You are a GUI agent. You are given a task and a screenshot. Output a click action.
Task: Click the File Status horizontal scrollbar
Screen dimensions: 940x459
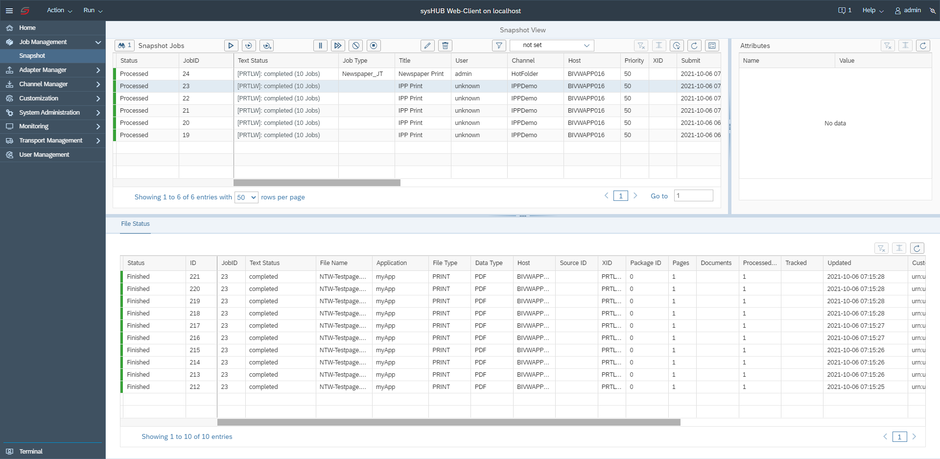(x=448, y=422)
